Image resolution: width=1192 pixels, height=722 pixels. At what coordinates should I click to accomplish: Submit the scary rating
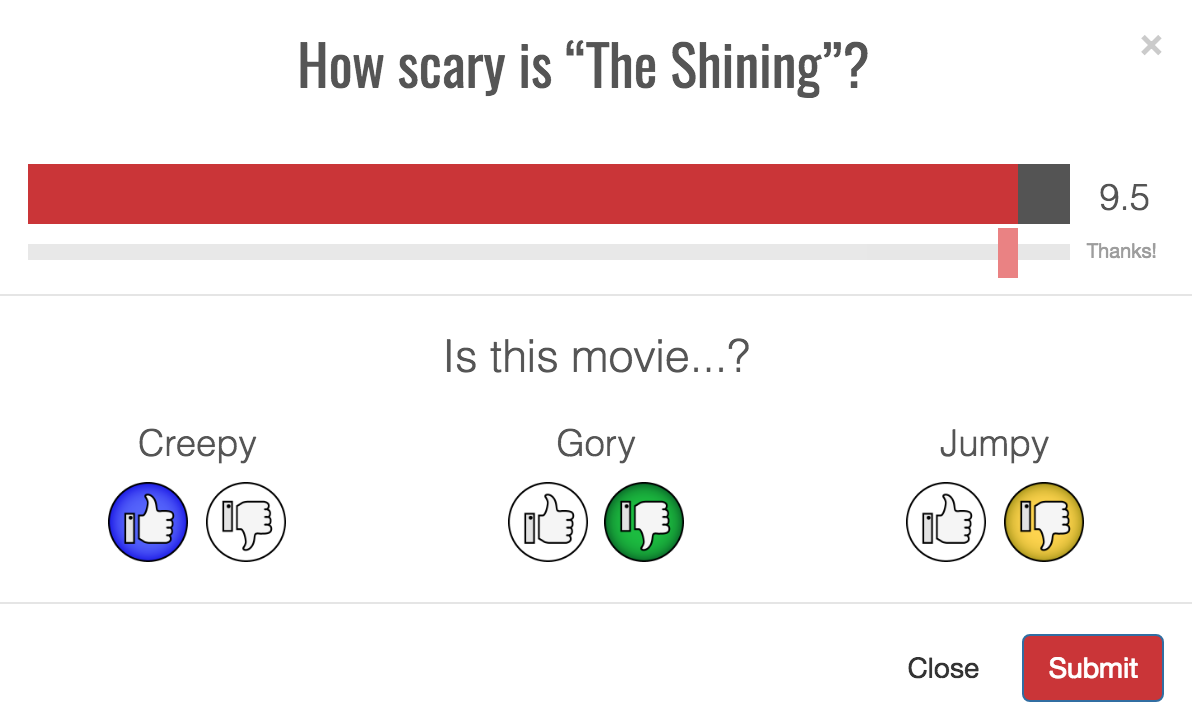click(1092, 668)
